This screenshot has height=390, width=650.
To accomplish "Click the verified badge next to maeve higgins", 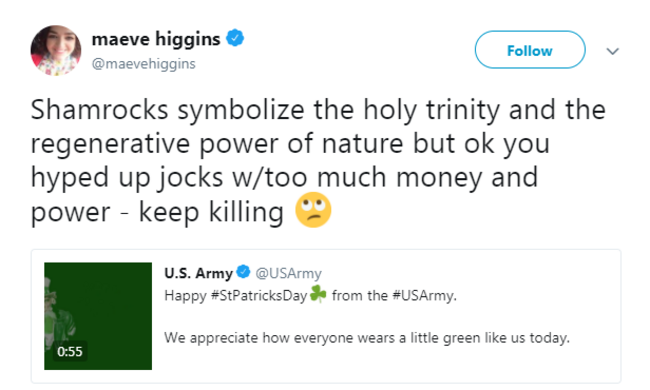I will [235, 38].
